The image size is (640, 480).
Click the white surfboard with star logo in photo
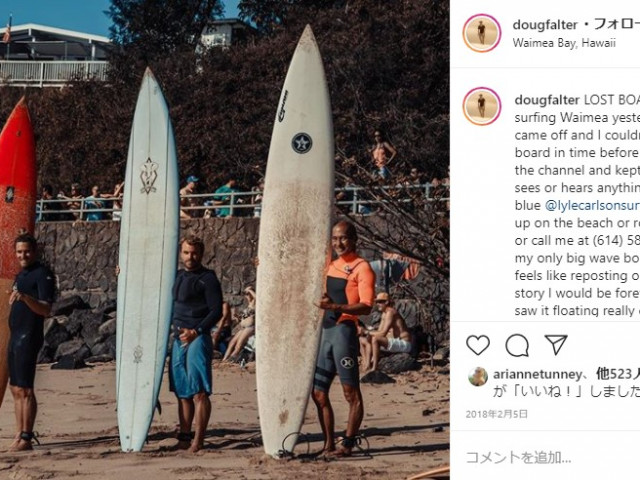[294, 243]
